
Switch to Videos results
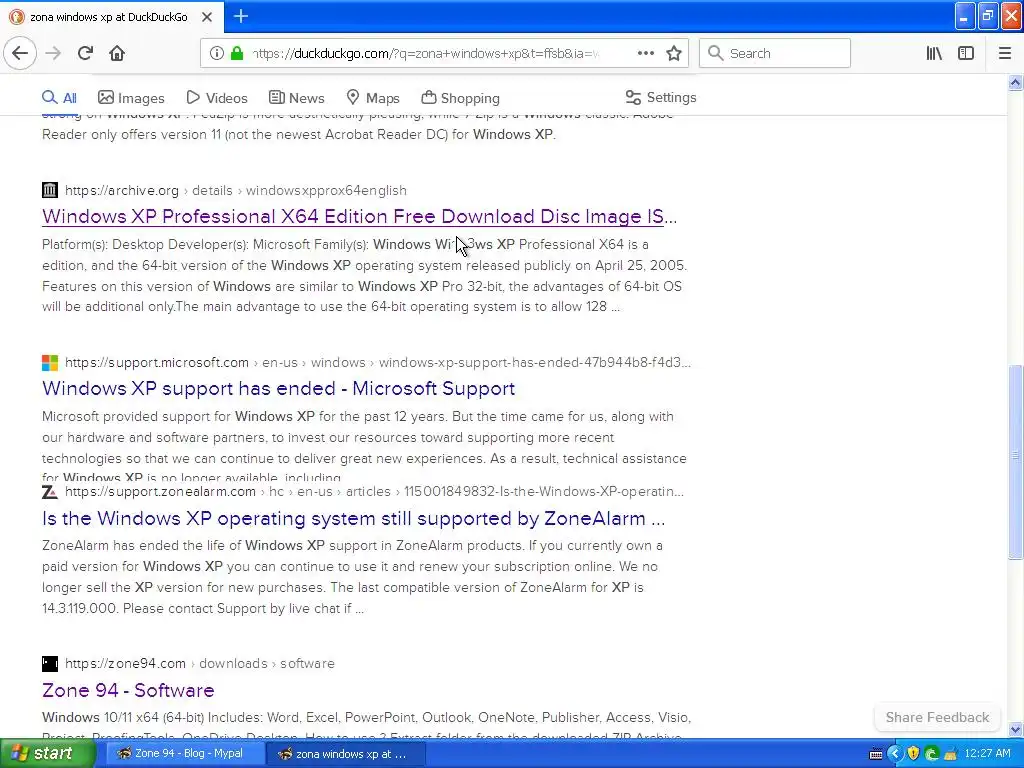click(217, 98)
